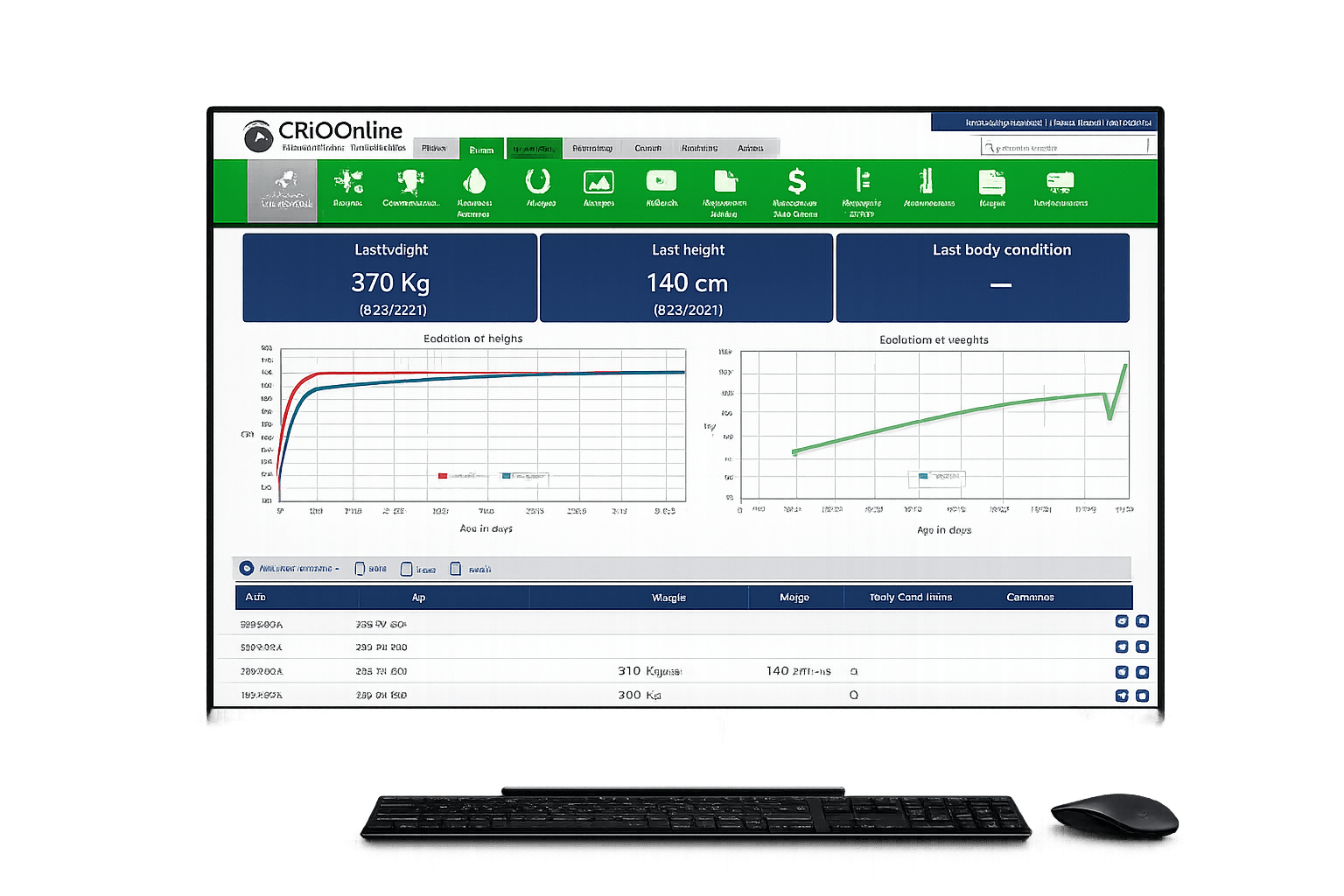This screenshot has height=896, width=1344.
Task: Tick the middle checkbox in the filter bar
Action: click(x=406, y=569)
